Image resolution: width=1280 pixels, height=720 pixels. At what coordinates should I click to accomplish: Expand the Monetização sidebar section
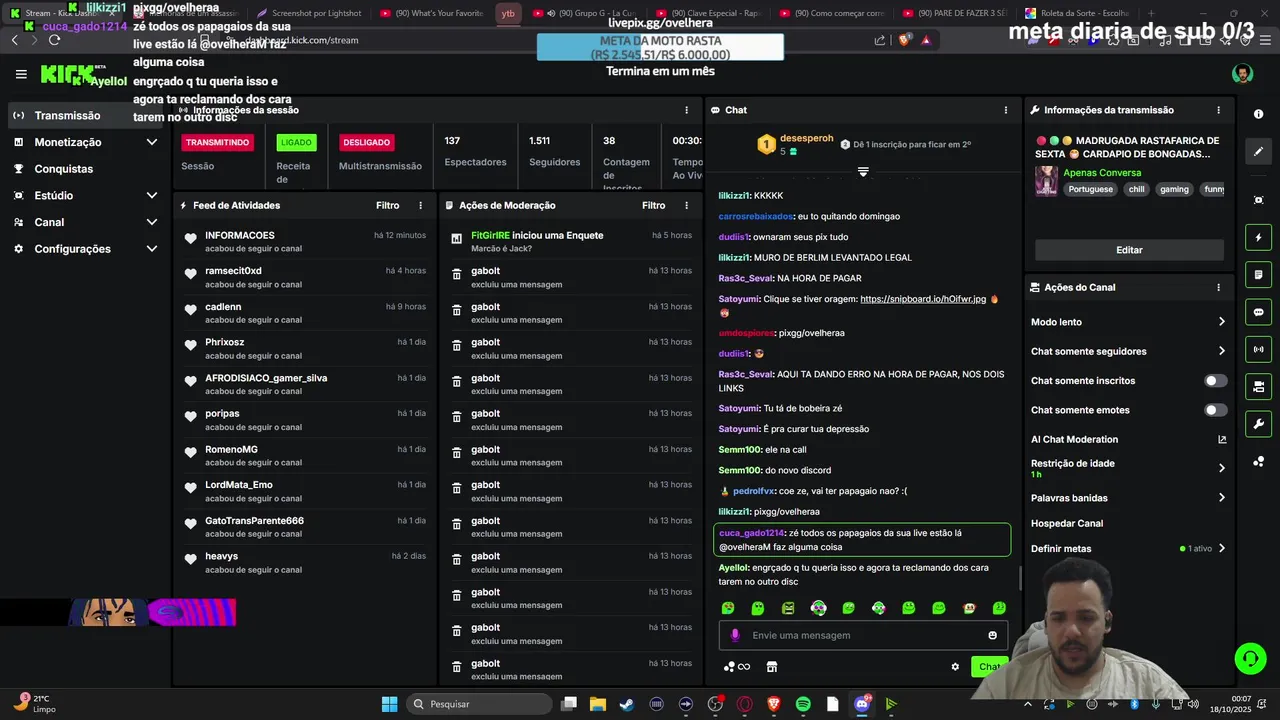pyautogui.click(x=152, y=142)
